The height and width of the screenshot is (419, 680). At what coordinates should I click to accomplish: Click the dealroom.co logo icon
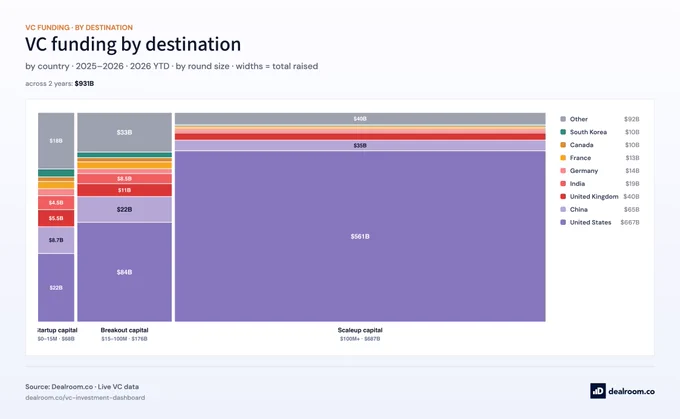point(598,391)
